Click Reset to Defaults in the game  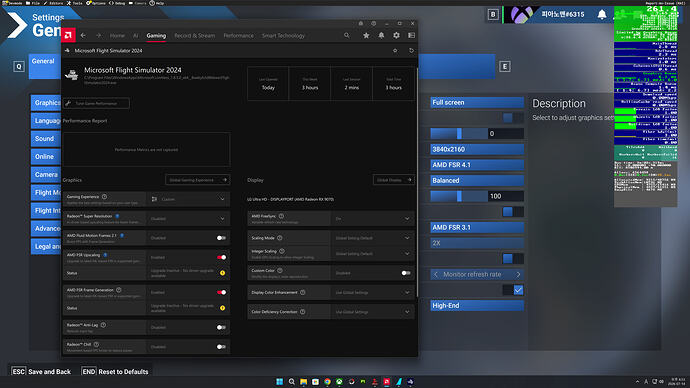click(115, 372)
